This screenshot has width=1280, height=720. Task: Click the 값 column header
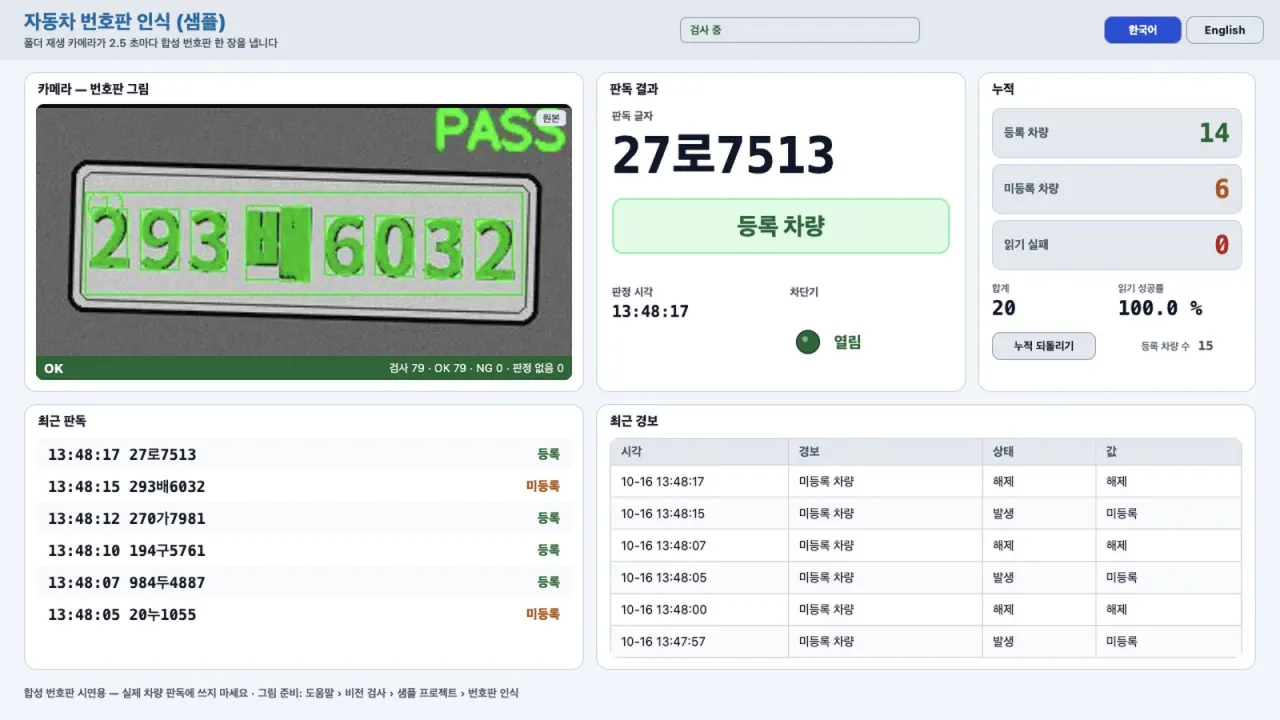(x=1168, y=452)
